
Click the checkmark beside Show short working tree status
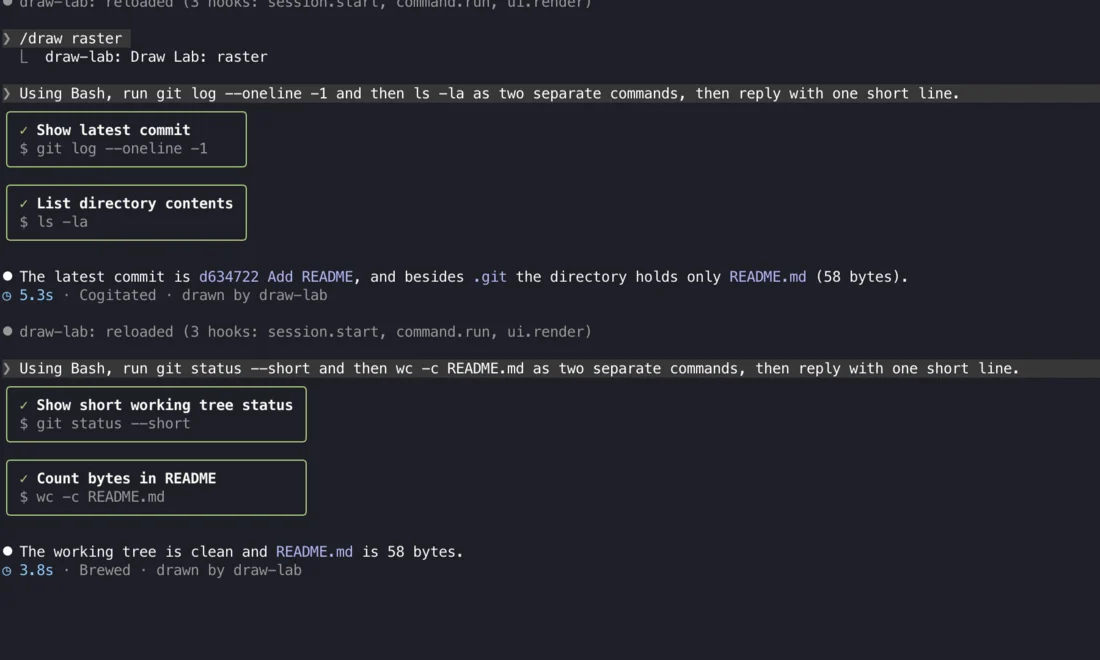point(24,405)
